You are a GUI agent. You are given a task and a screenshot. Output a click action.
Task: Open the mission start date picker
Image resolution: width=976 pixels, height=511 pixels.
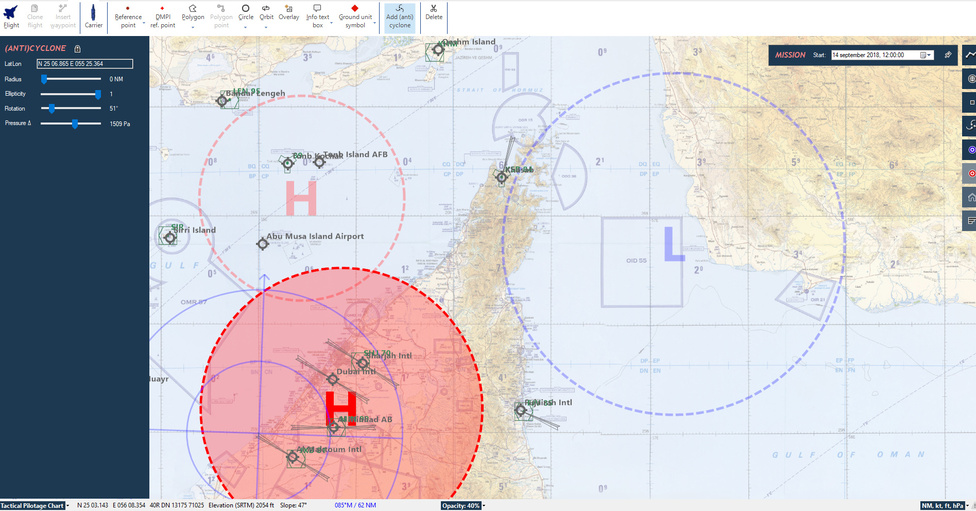point(926,55)
